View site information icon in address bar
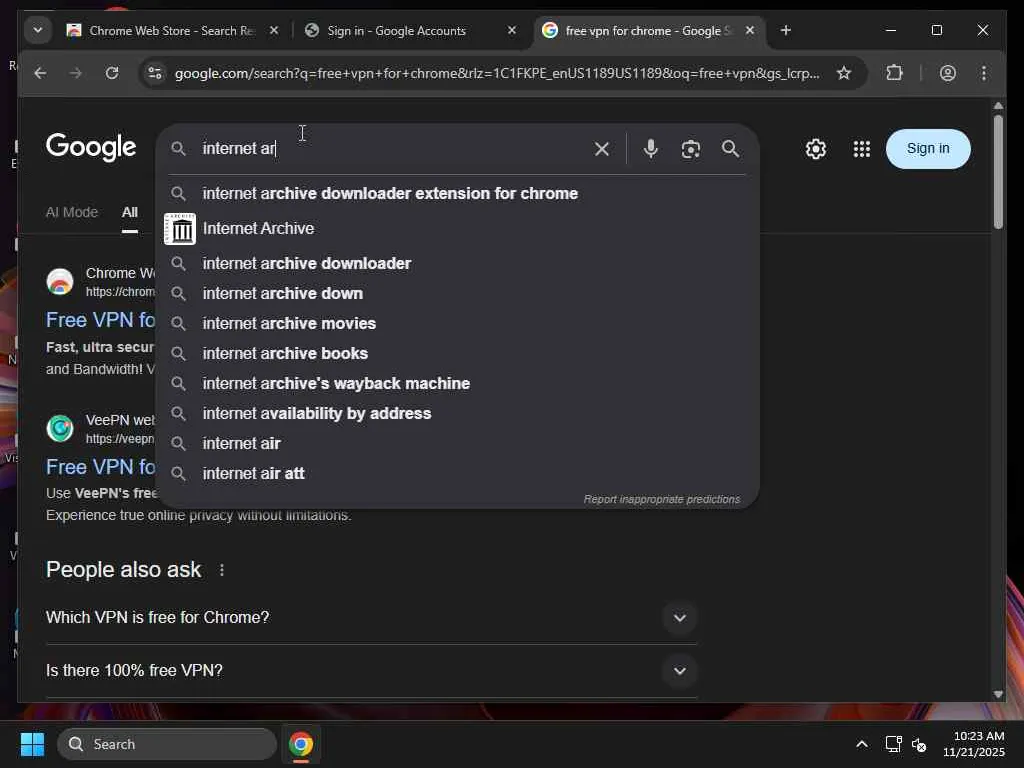The width and height of the screenshot is (1024, 768). pyautogui.click(x=155, y=73)
